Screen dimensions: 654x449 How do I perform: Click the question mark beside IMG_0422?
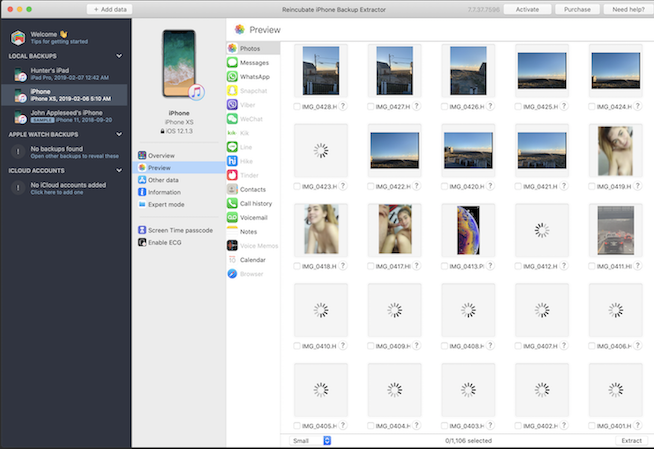click(x=416, y=186)
